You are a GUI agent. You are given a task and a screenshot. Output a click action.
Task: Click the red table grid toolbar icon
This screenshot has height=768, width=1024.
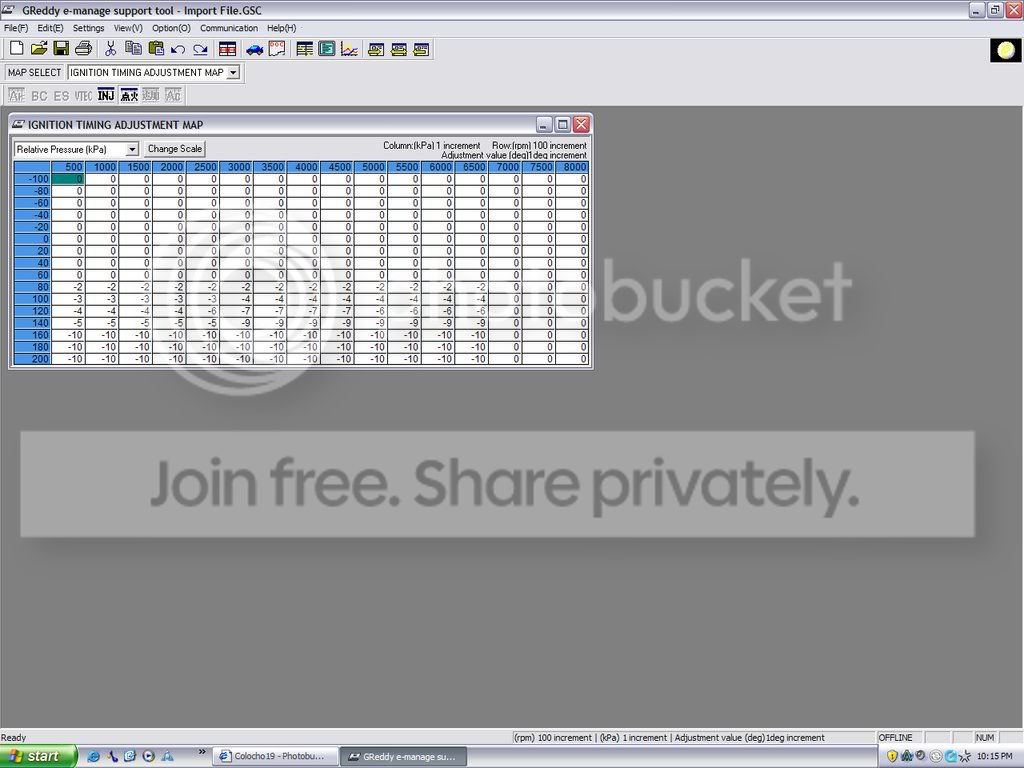(x=227, y=48)
